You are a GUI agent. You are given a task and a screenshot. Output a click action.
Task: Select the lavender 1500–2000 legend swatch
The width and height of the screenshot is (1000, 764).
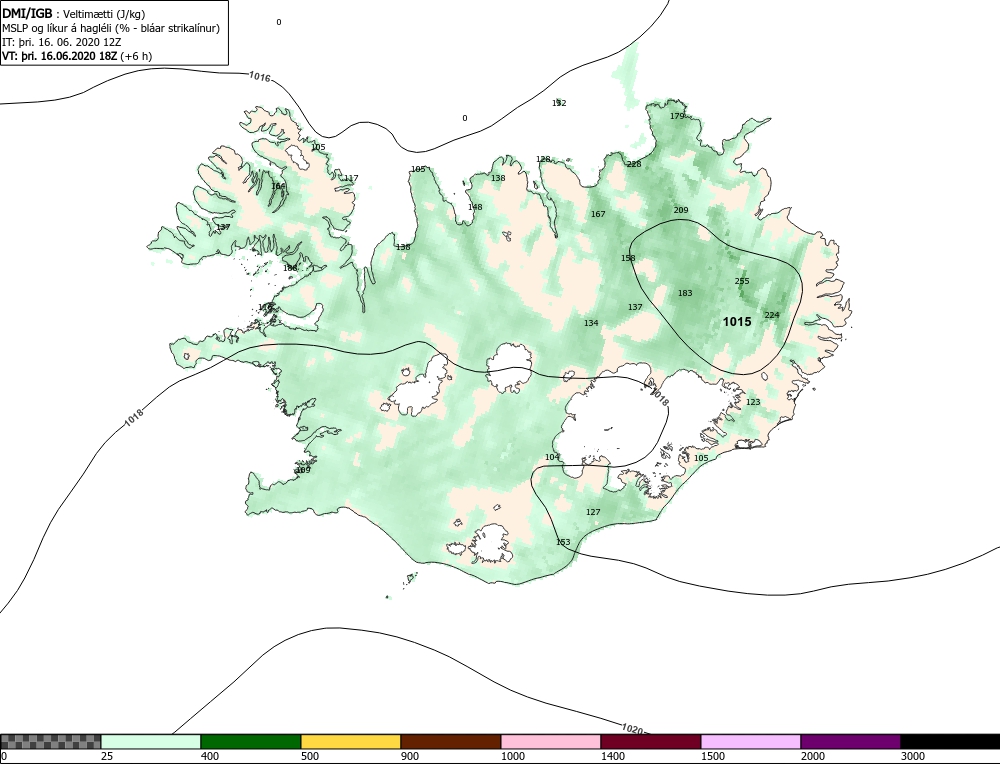click(x=751, y=742)
